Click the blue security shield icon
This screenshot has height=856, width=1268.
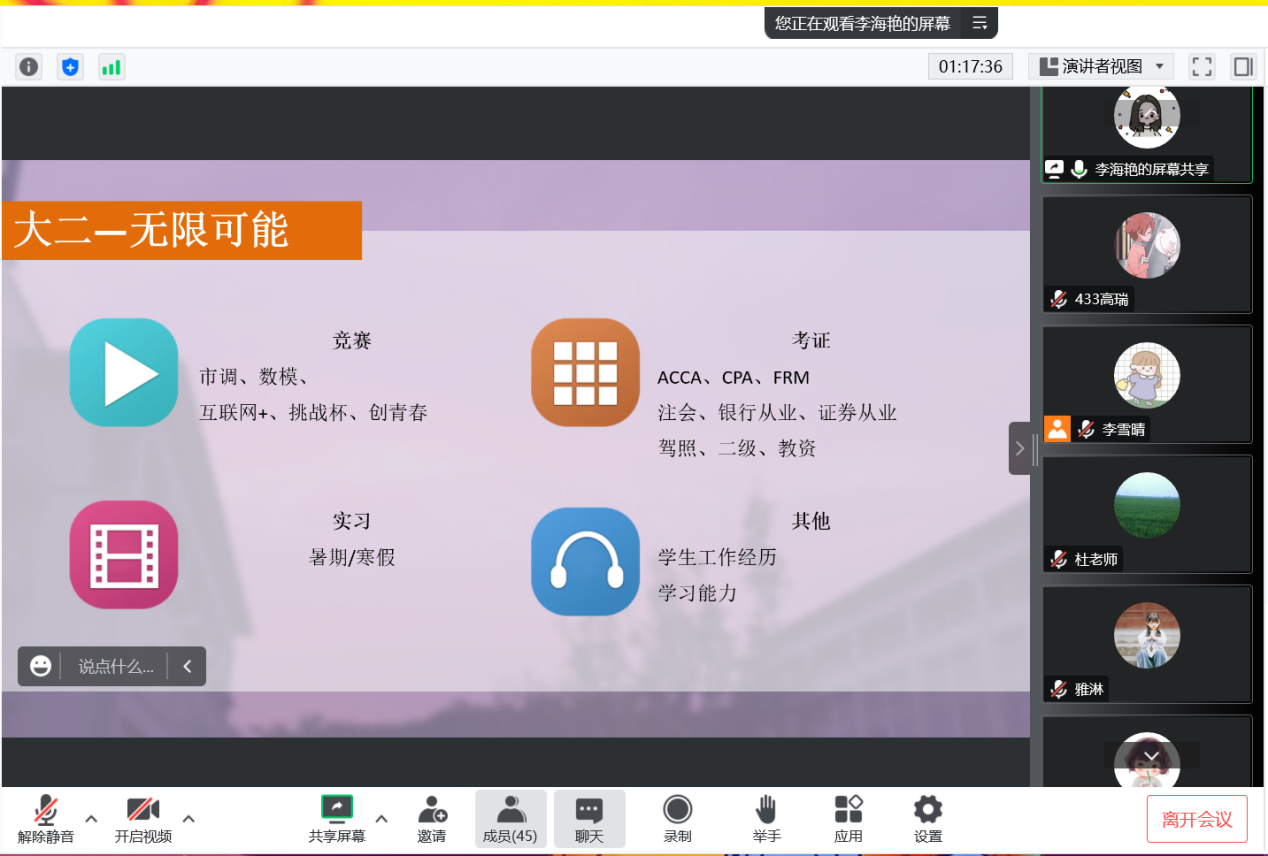70,67
